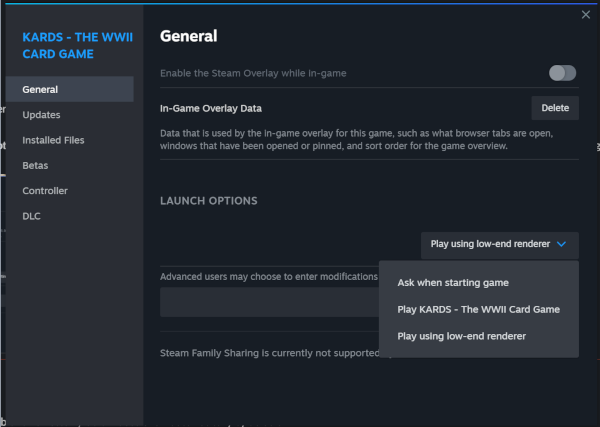600x427 pixels.
Task: Close the properties window with the X
Action: point(586,14)
